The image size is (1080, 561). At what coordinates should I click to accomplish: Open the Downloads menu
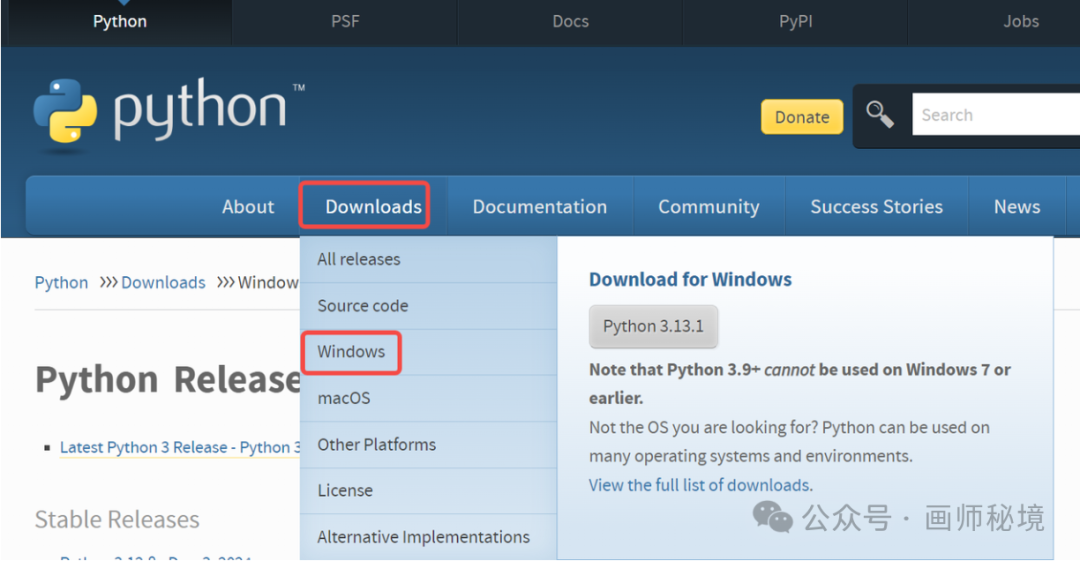point(373,207)
